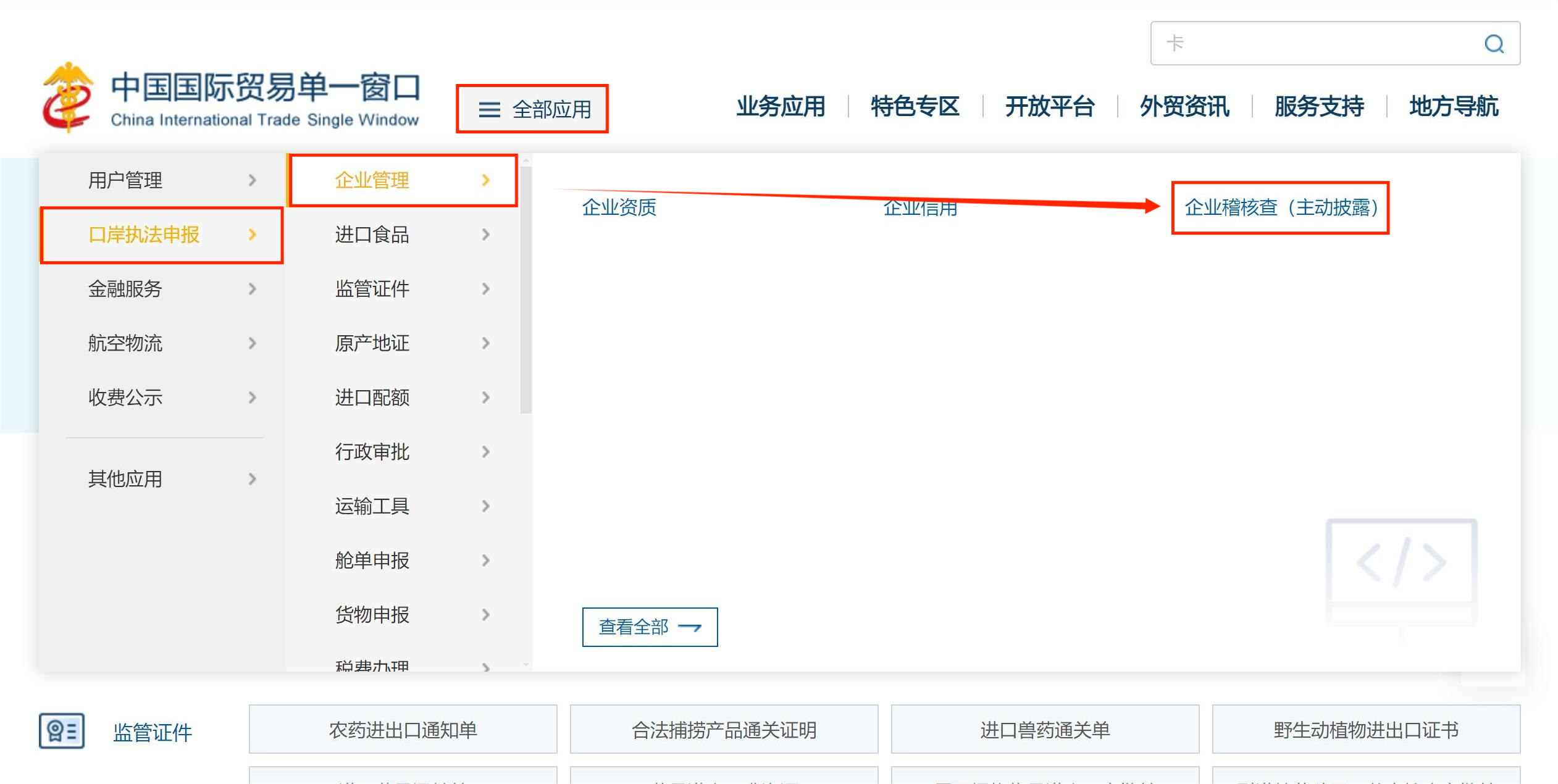The width and height of the screenshot is (1558, 784).
Task: Select the 企业管理 submenu item
Action: [x=372, y=180]
